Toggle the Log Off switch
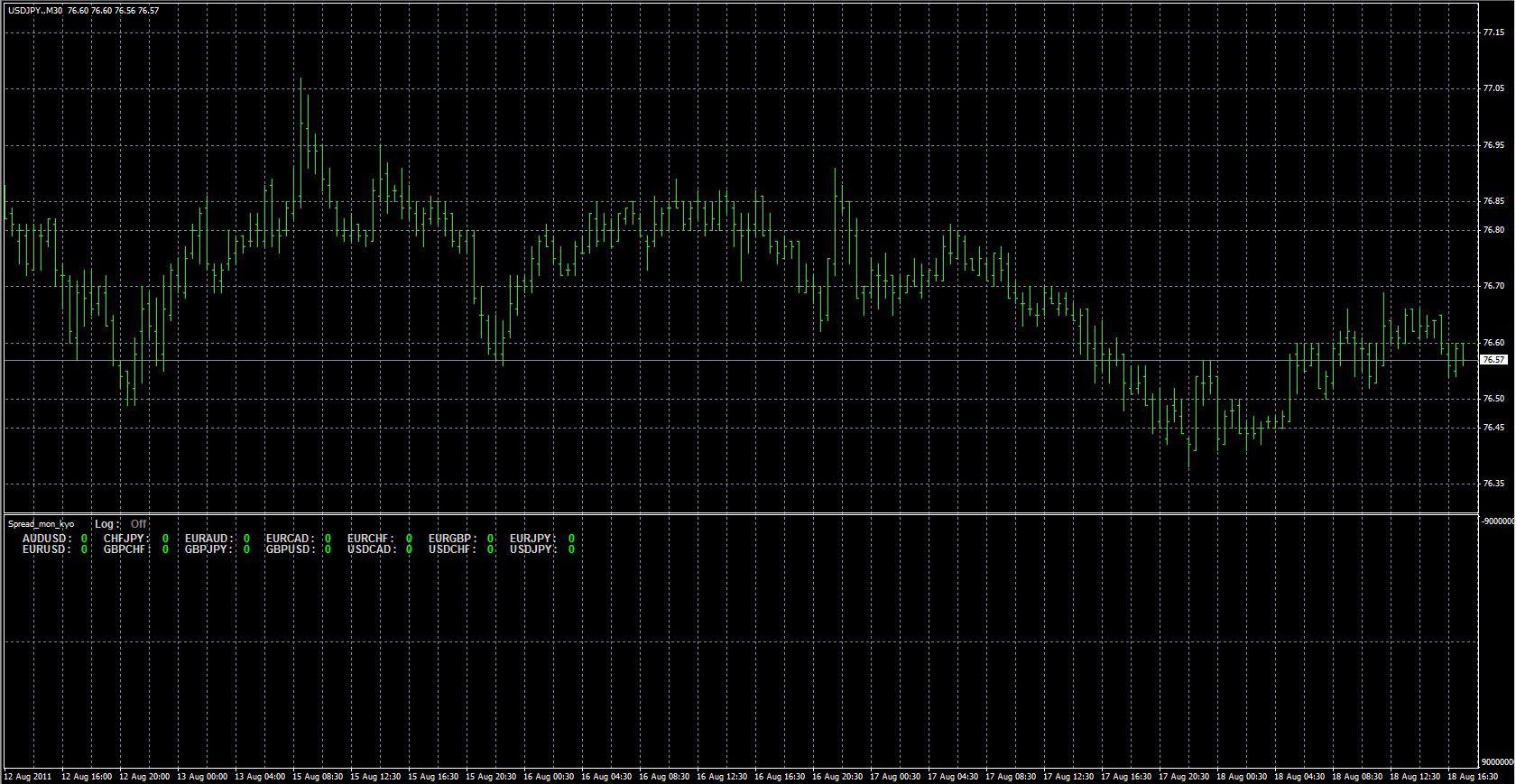The width and height of the screenshot is (1516, 784). 138,523
